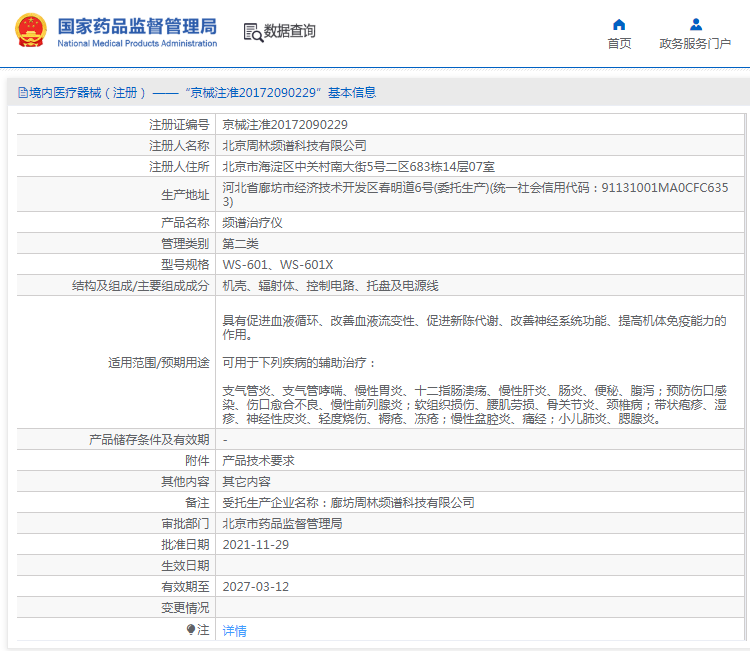This screenshot has height=651, width=750.
Task: Select approval date 2021-11-29
Action: [x=255, y=545]
